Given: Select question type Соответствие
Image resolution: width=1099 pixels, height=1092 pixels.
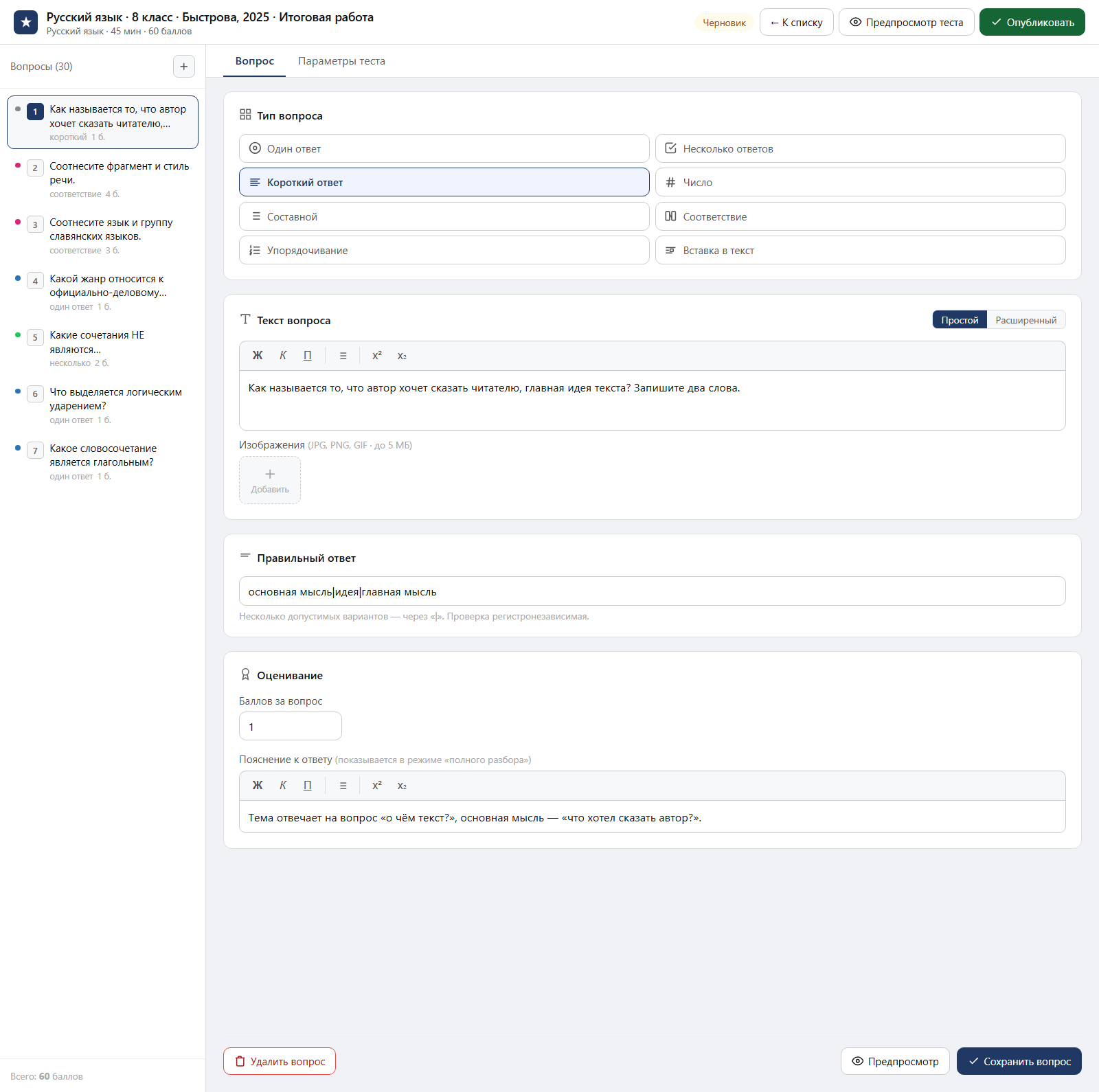Looking at the screenshot, I should coord(861,216).
